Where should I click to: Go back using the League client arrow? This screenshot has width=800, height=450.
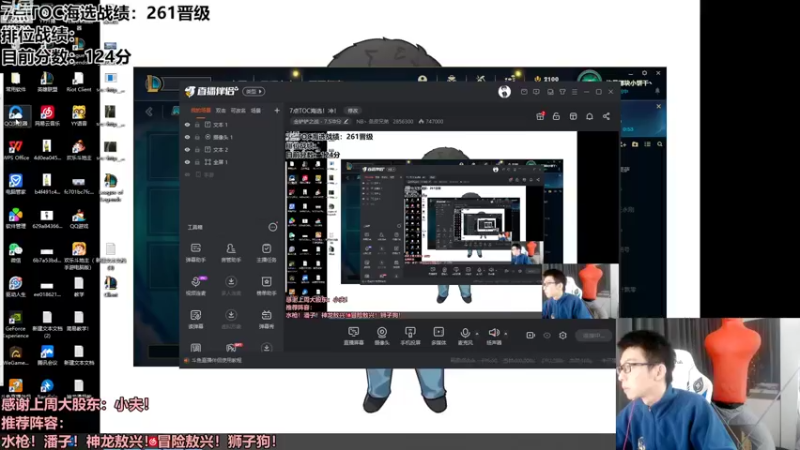pyautogui.click(x=149, y=111)
